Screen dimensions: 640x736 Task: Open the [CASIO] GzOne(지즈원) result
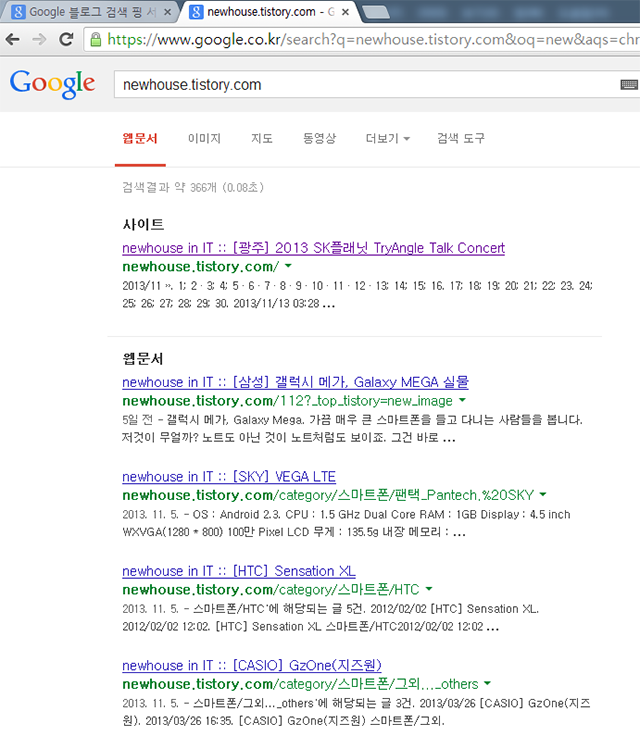(252, 665)
